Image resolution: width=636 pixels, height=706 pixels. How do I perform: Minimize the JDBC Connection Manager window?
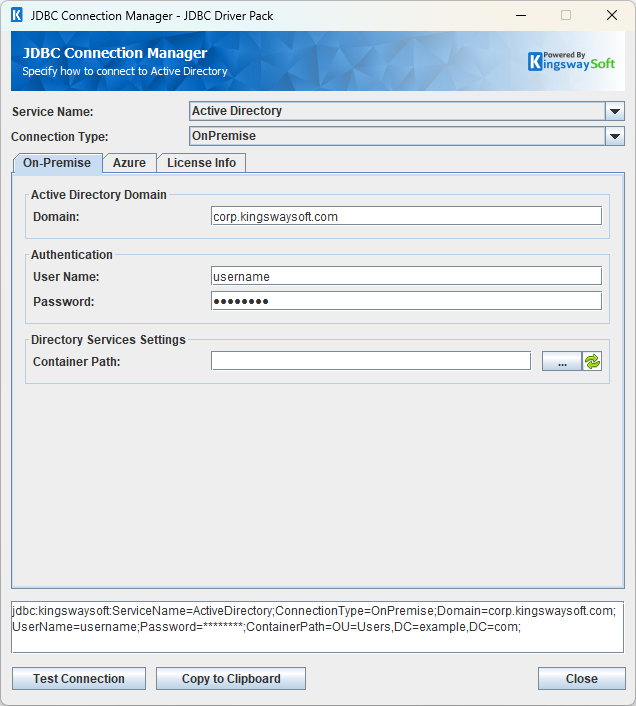[x=520, y=16]
